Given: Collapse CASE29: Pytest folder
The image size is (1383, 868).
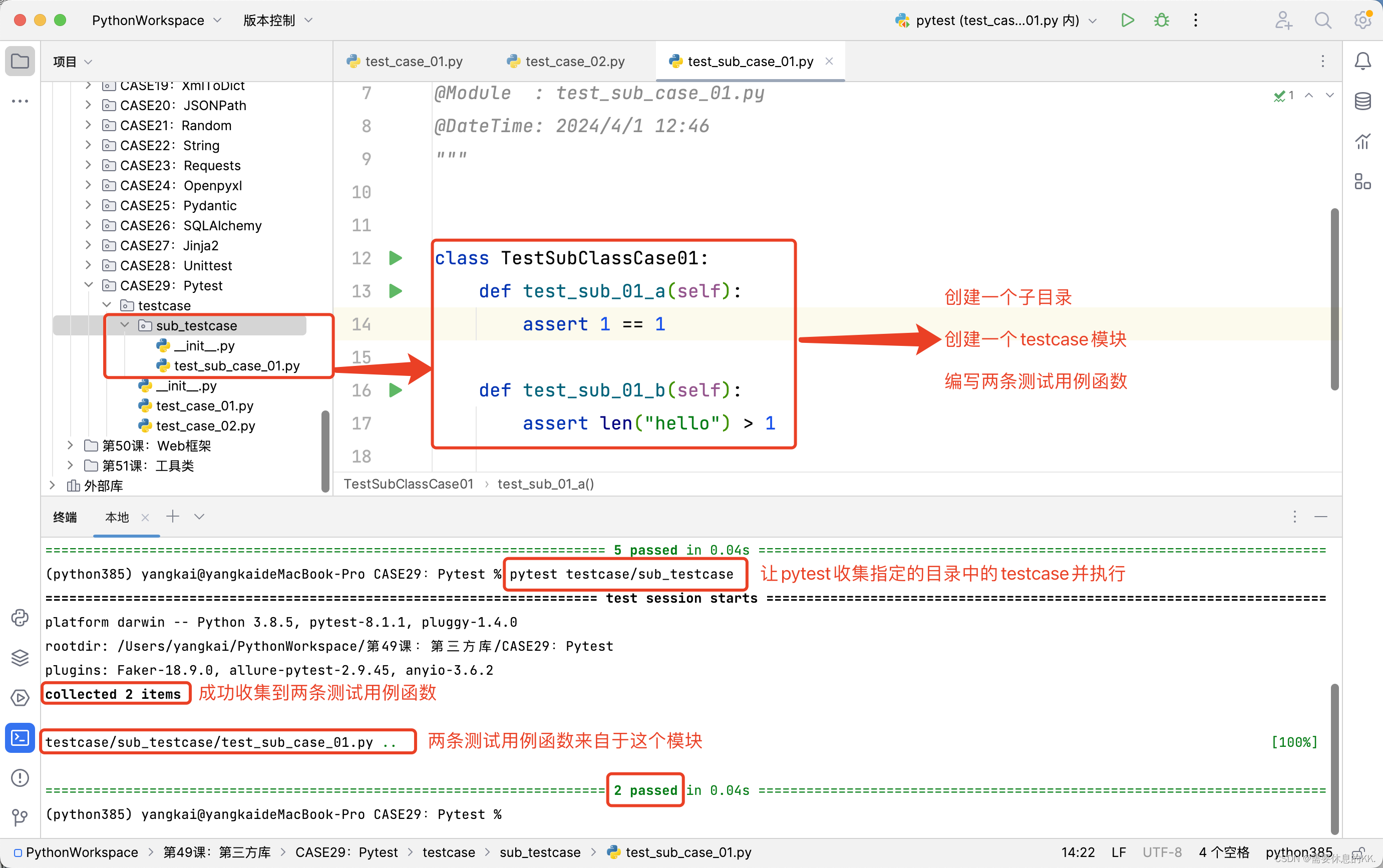Looking at the screenshot, I should point(88,285).
